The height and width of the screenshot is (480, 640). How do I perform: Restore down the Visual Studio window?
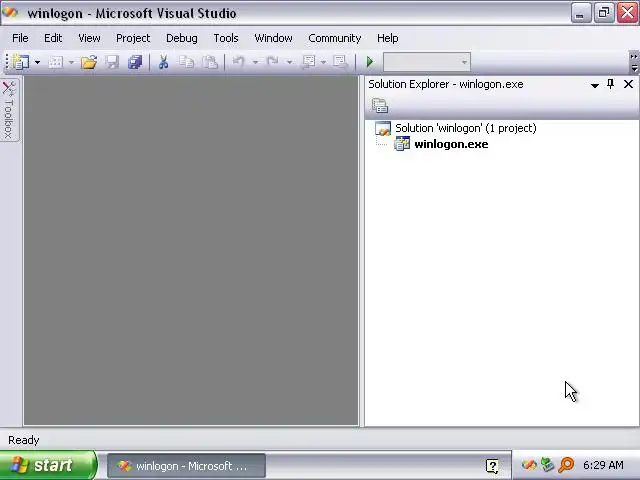click(603, 13)
